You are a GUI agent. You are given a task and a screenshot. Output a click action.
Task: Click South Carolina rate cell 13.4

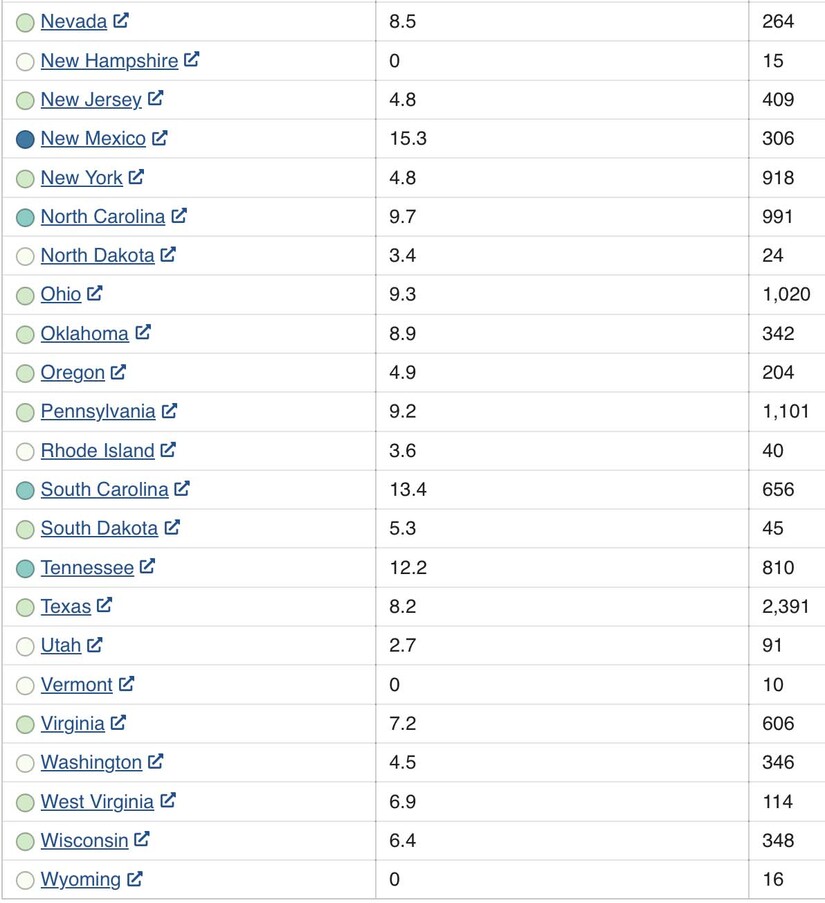point(408,489)
